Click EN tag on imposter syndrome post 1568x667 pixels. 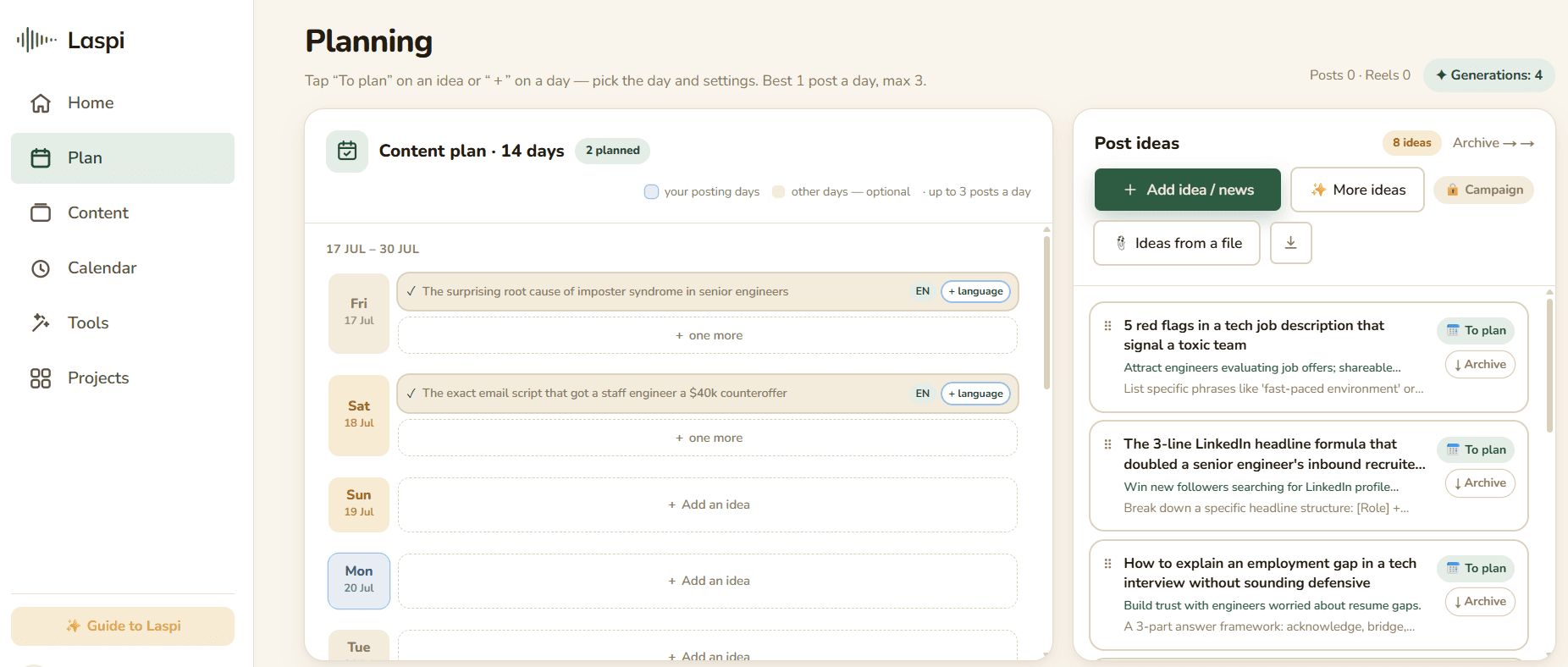pyautogui.click(x=923, y=291)
